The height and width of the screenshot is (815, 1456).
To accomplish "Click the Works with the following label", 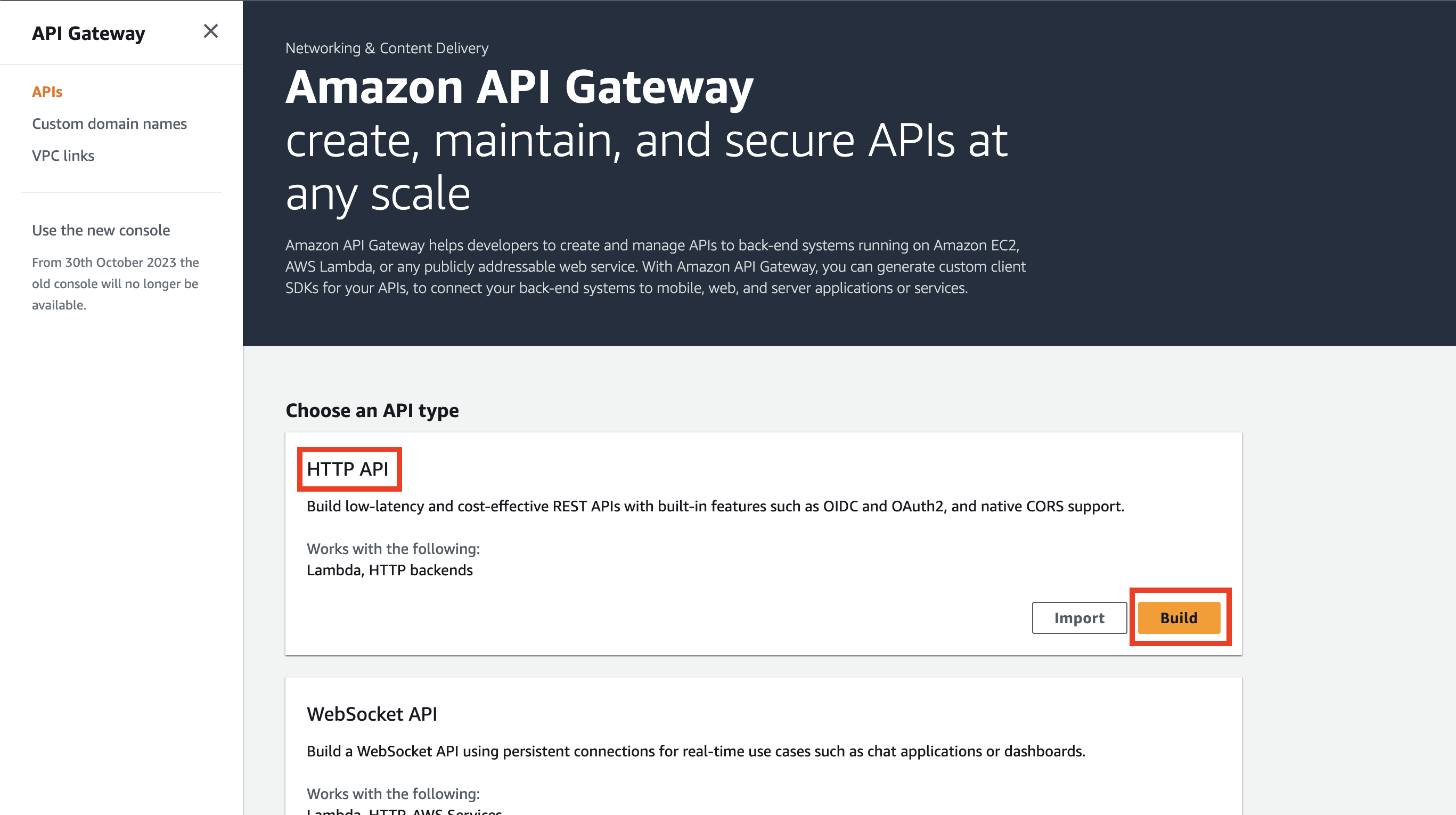I will [393, 548].
